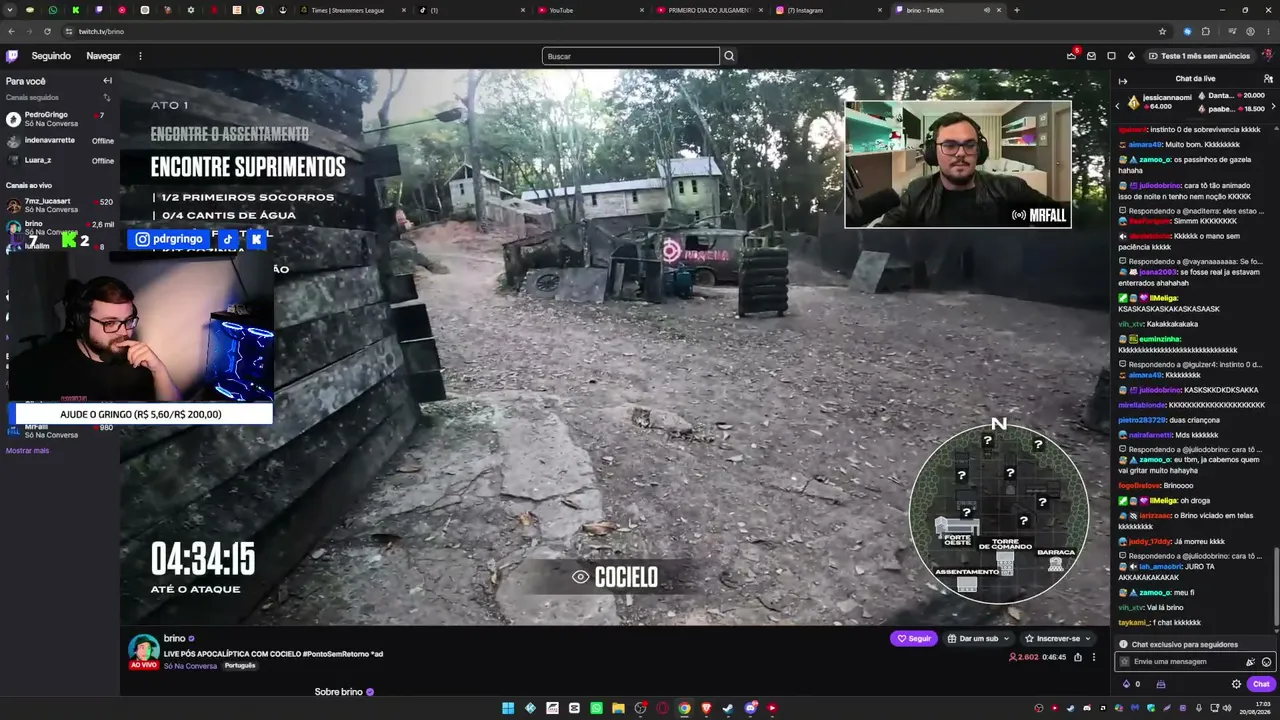
Task: Open the Inscrever-se dropdown
Action: [1057, 638]
